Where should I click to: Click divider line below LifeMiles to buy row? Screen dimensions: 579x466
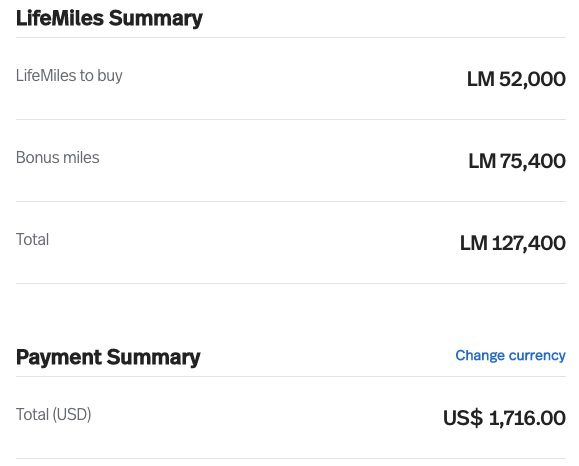pos(291,119)
